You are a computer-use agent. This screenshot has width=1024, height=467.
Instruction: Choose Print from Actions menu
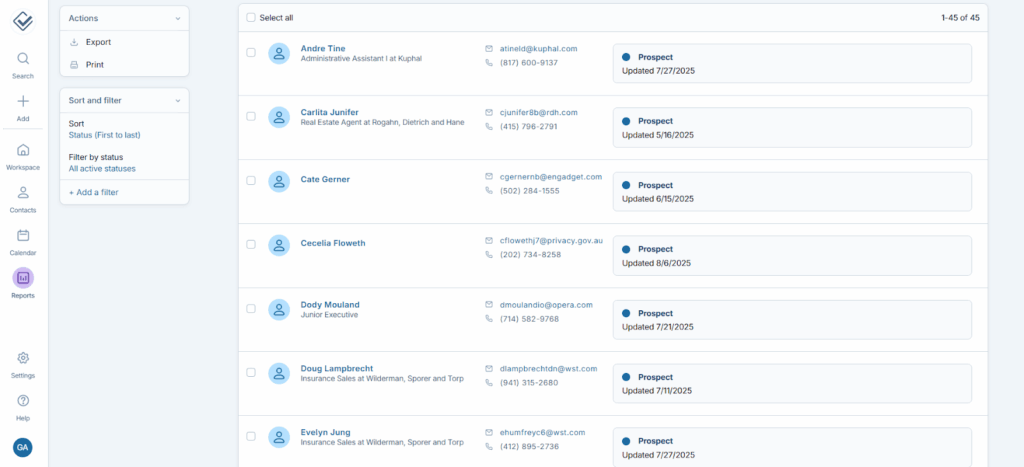click(94, 65)
